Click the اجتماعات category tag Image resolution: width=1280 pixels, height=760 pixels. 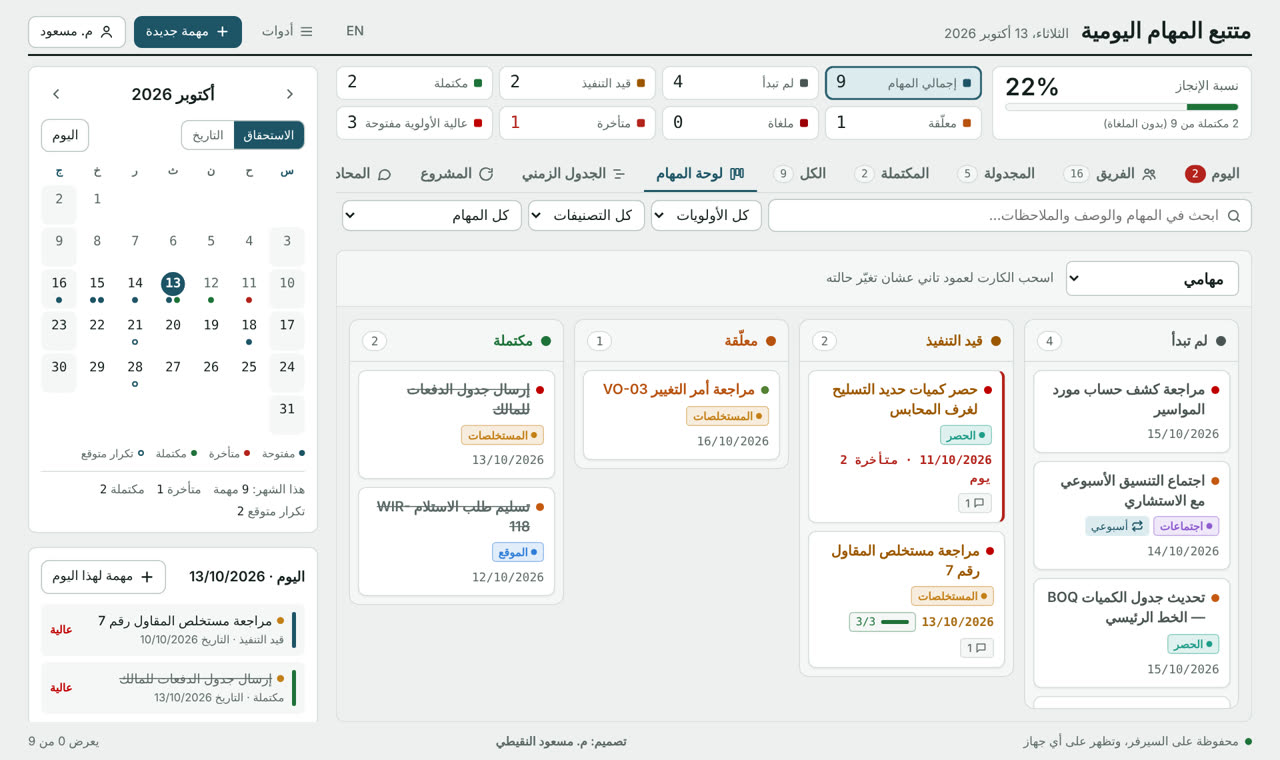(x=1186, y=526)
